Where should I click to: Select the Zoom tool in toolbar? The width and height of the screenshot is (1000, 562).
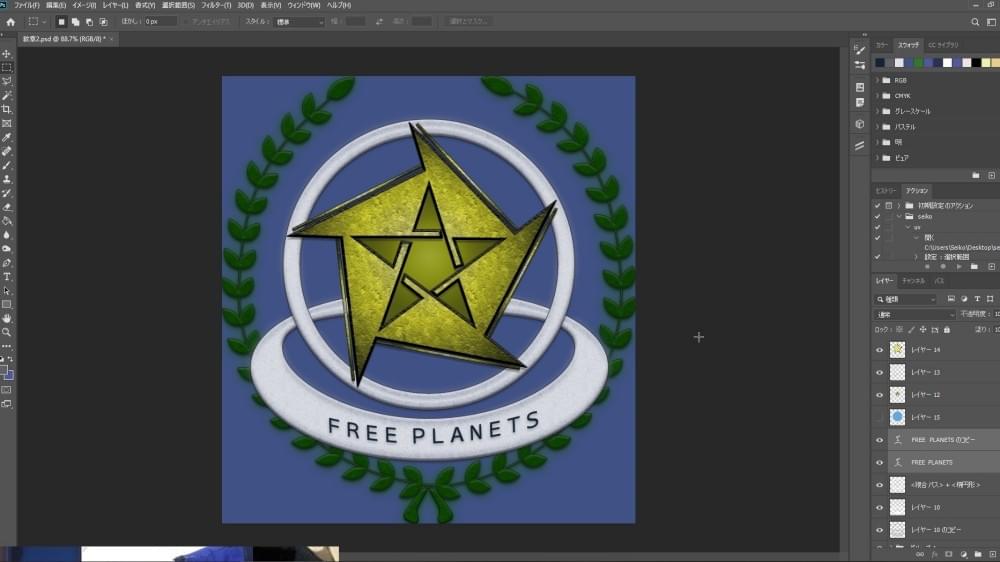6,332
